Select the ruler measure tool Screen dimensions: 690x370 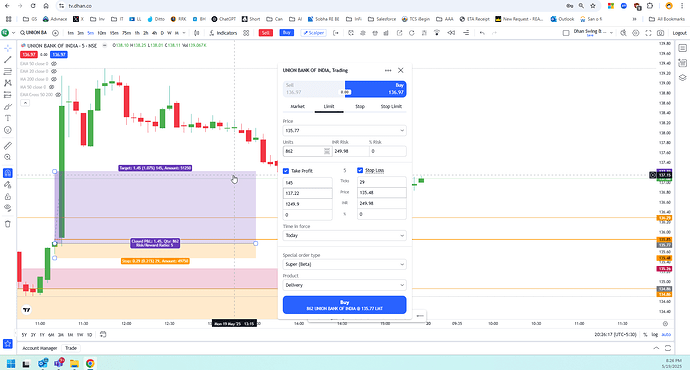coord(7,146)
